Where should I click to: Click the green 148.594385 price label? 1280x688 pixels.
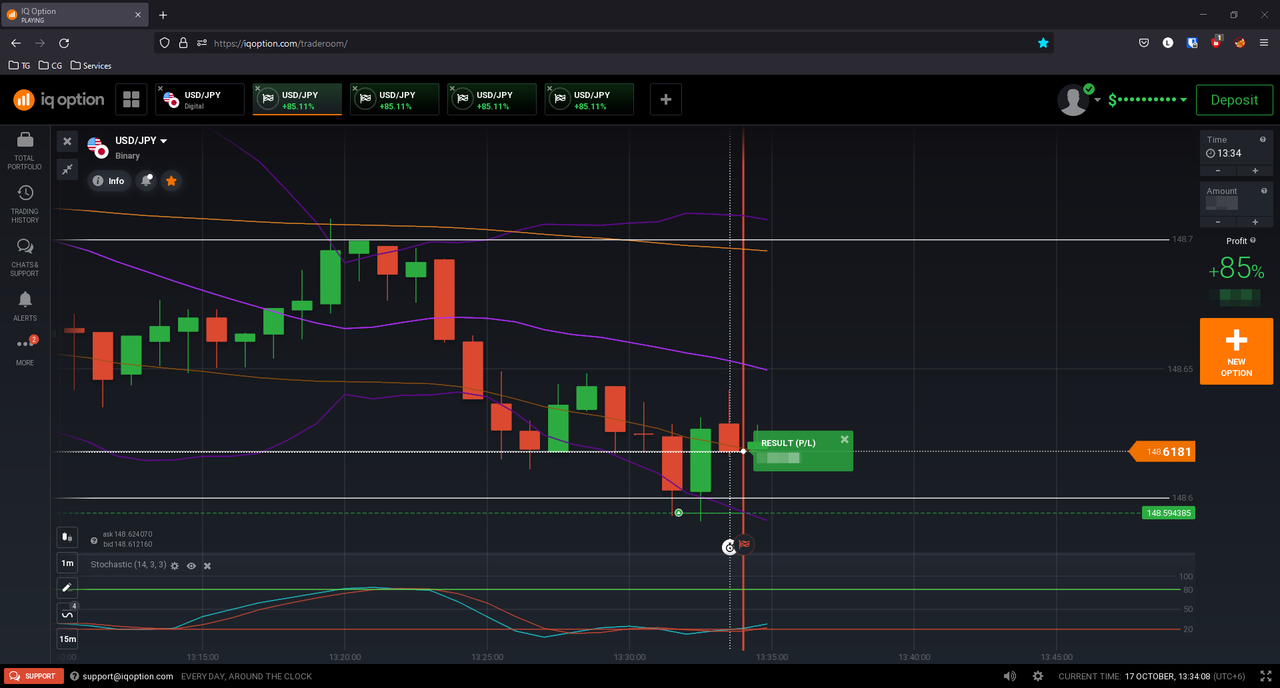(1168, 513)
